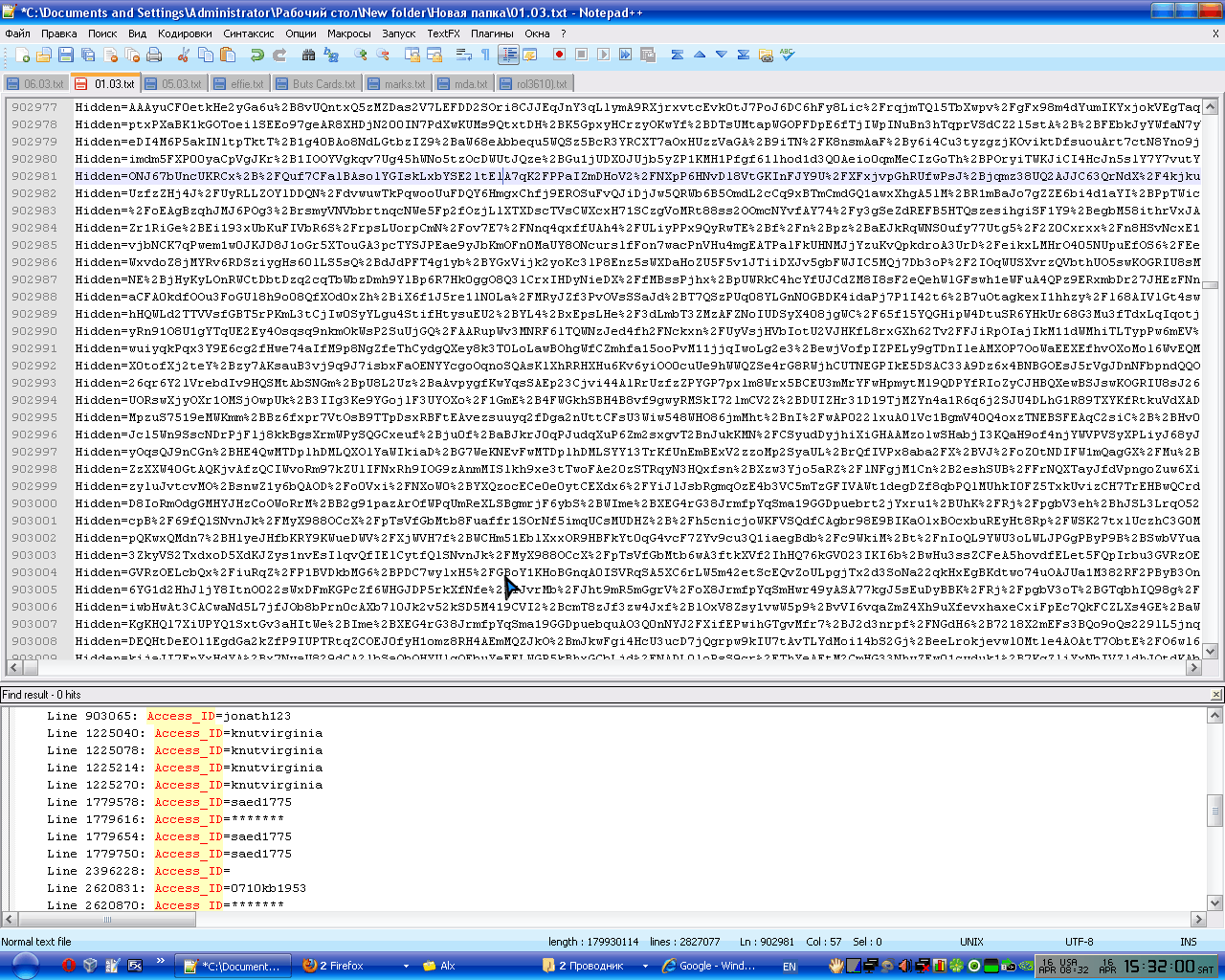Screen dimensions: 1225x980
Task: Switch to the 05.03.txt tab
Action: (x=174, y=84)
